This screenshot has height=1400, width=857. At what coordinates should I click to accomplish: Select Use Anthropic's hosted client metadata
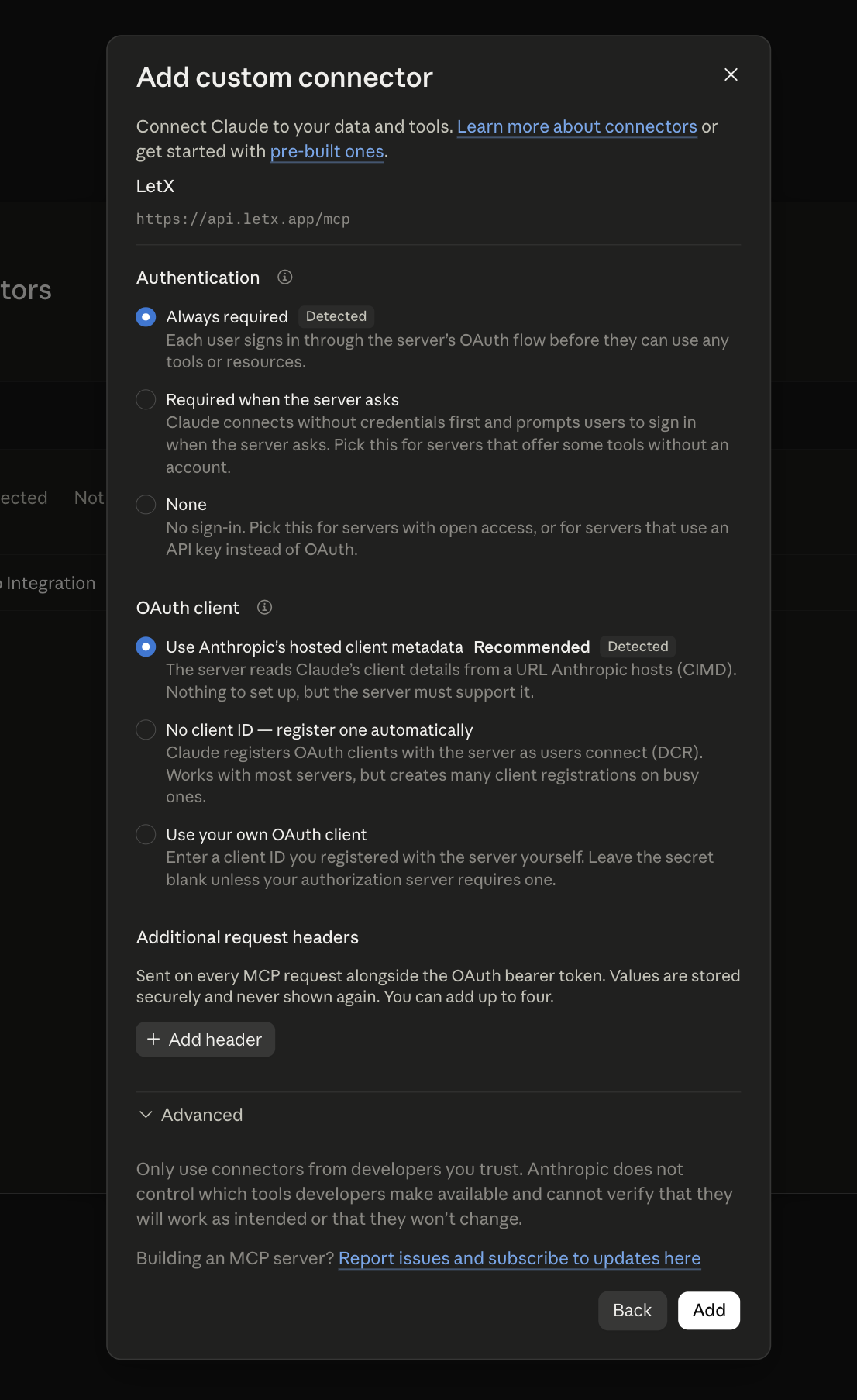tap(146, 647)
